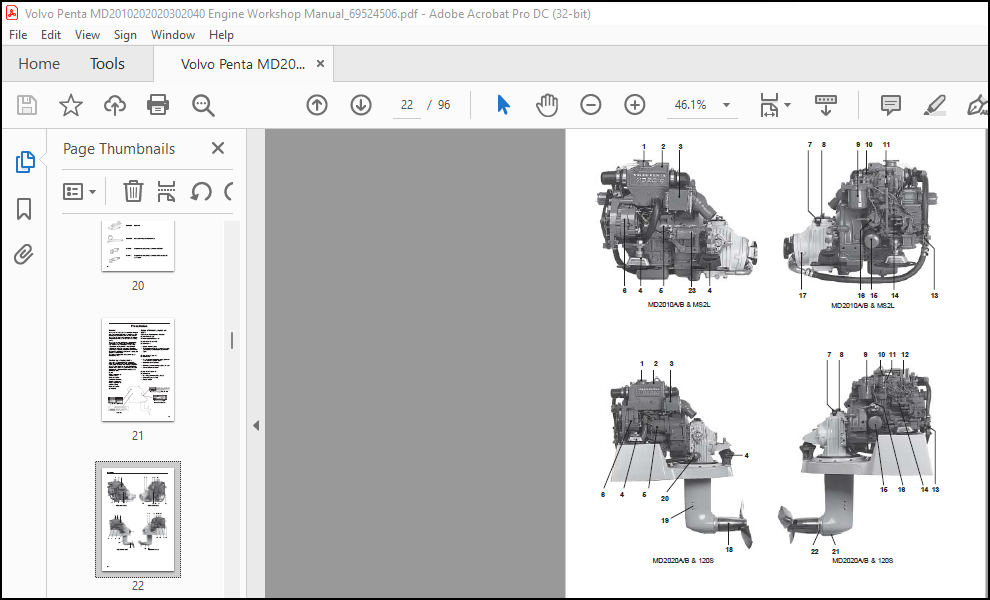Zoom in with the plus button

(x=635, y=105)
